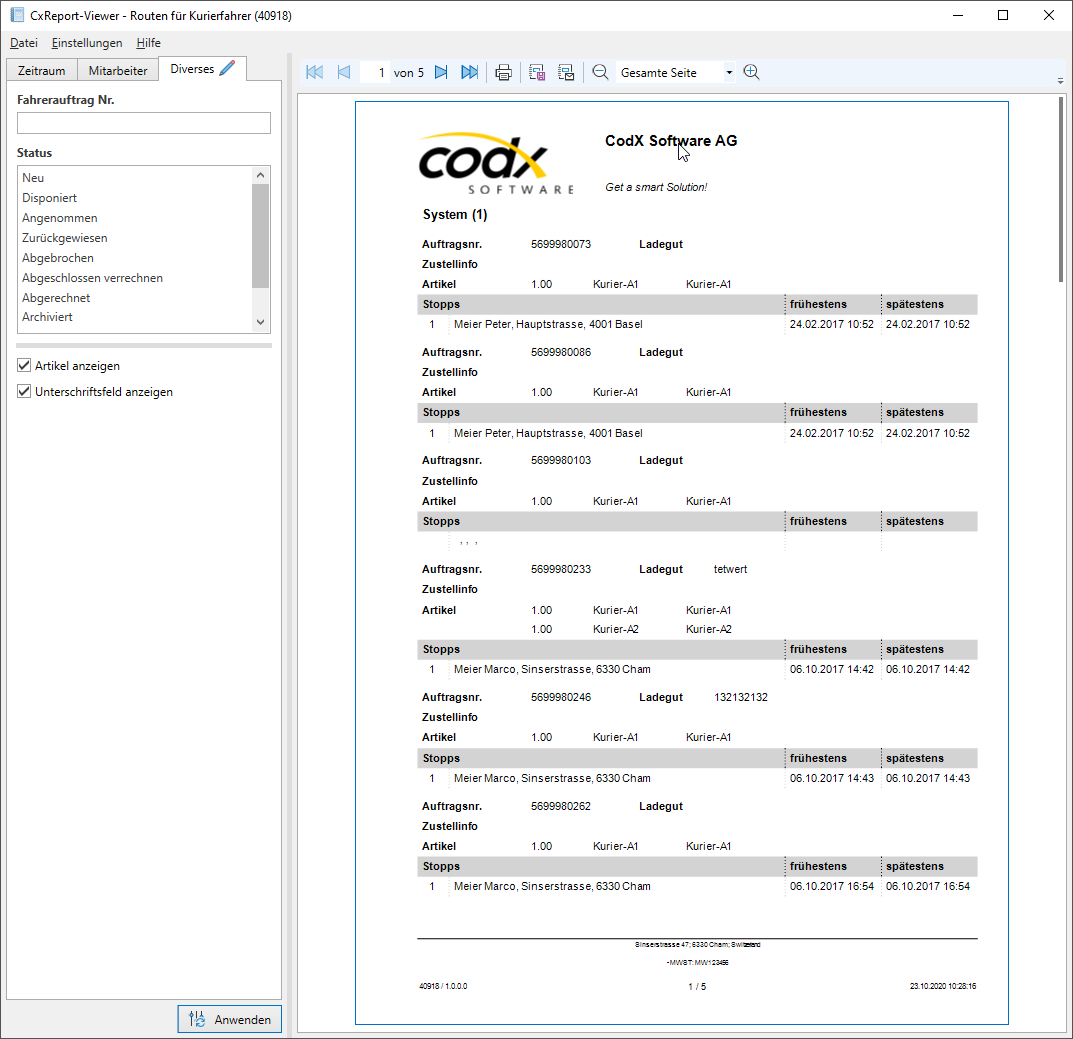Zoom in with the plus magnifier

[x=751, y=72]
